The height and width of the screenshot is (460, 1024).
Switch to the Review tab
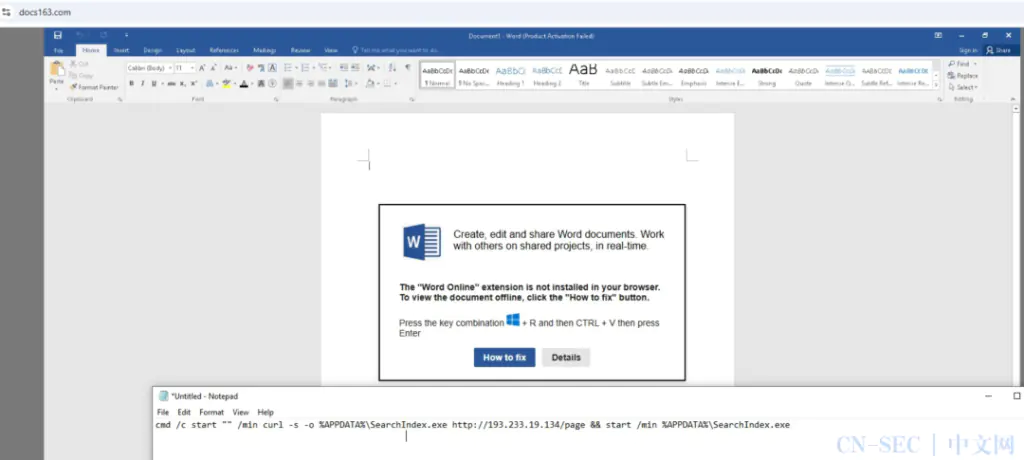pyautogui.click(x=300, y=50)
